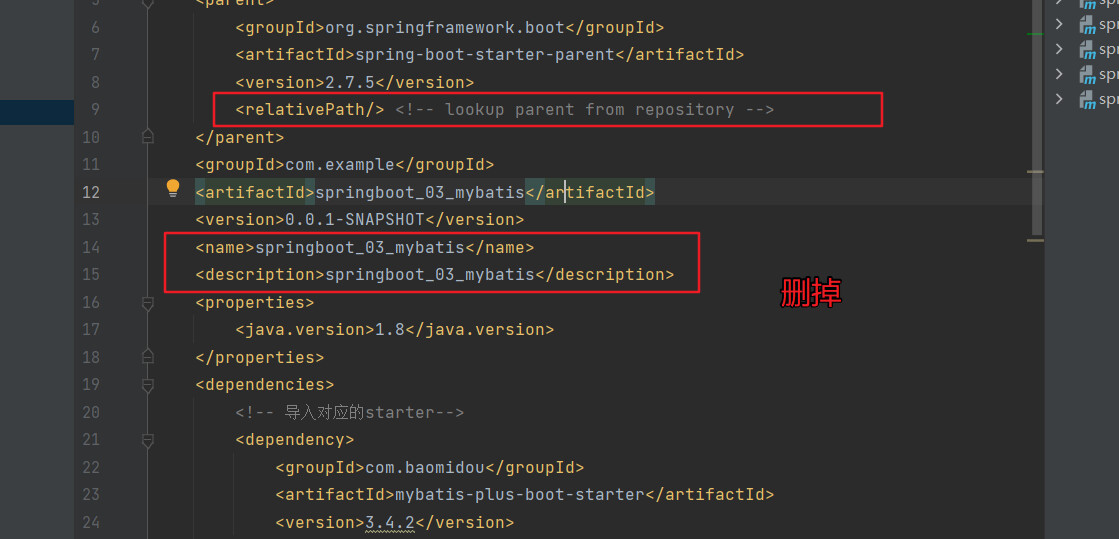Click the yellow lightbulb quick-fix icon
Screen dimensions: 1119x539
pyautogui.click(x=173, y=188)
